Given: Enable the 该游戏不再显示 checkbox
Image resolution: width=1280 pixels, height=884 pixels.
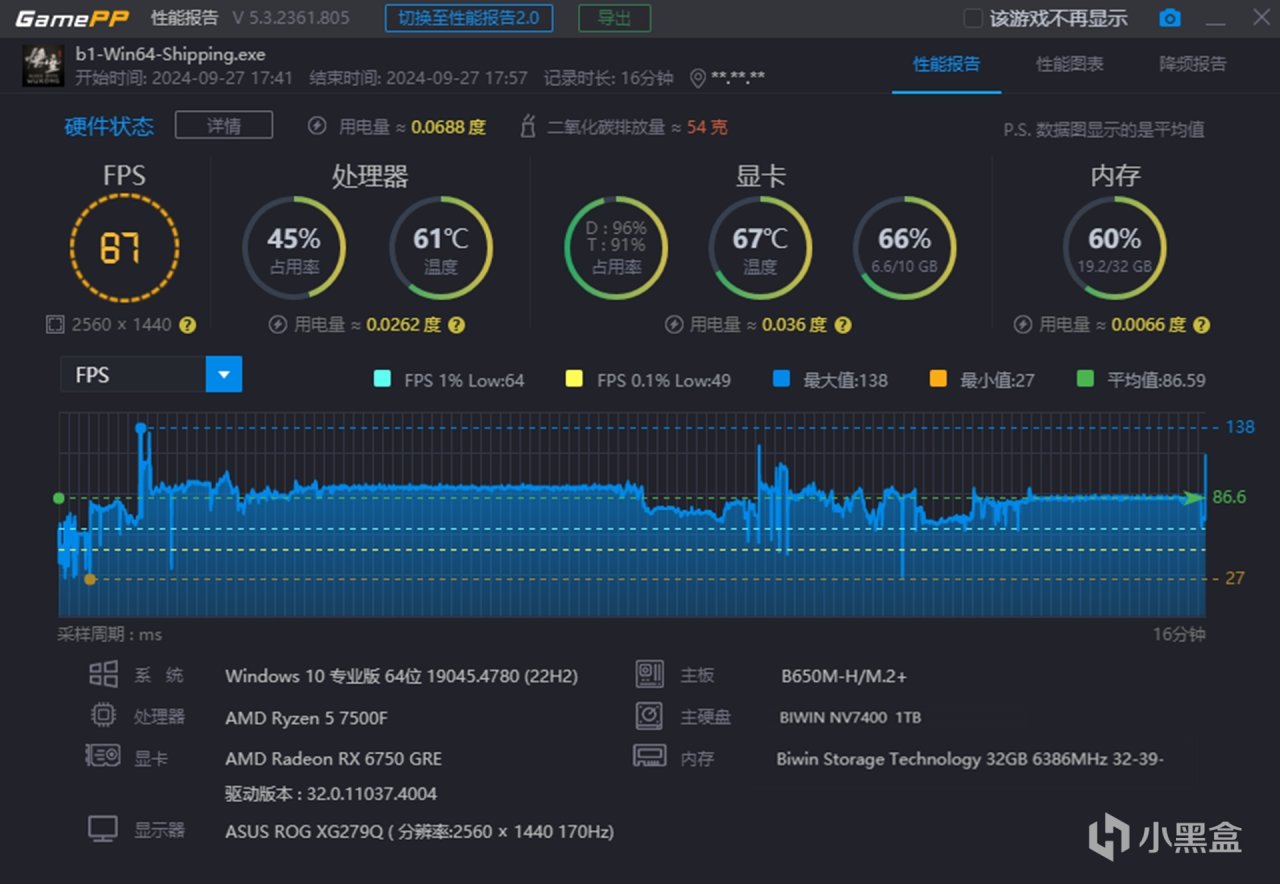Looking at the screenshot, I should pos(972,19).
